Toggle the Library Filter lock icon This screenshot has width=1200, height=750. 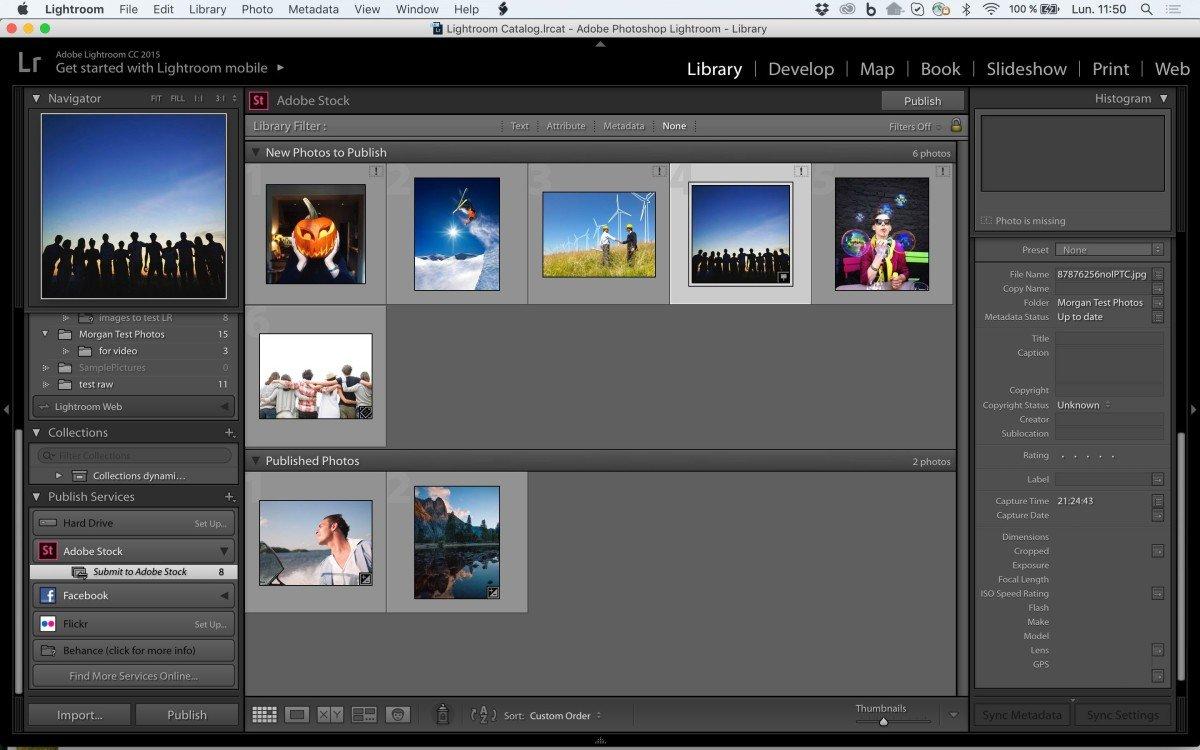[956, 126]
